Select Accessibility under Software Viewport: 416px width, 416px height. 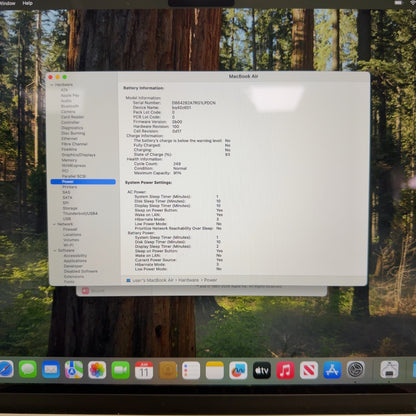(75, 256)
